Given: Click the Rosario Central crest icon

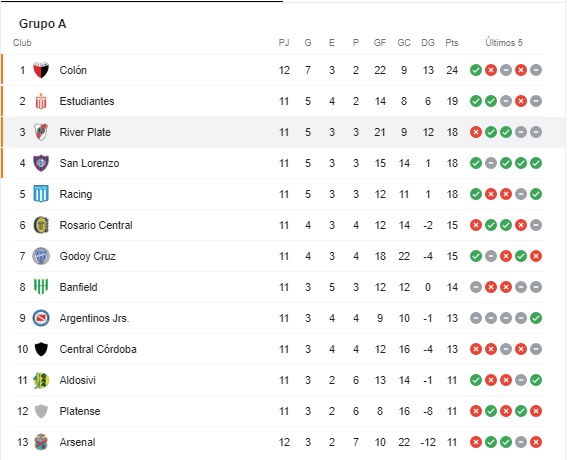Looking at the screenshot, I should [41, 225].
